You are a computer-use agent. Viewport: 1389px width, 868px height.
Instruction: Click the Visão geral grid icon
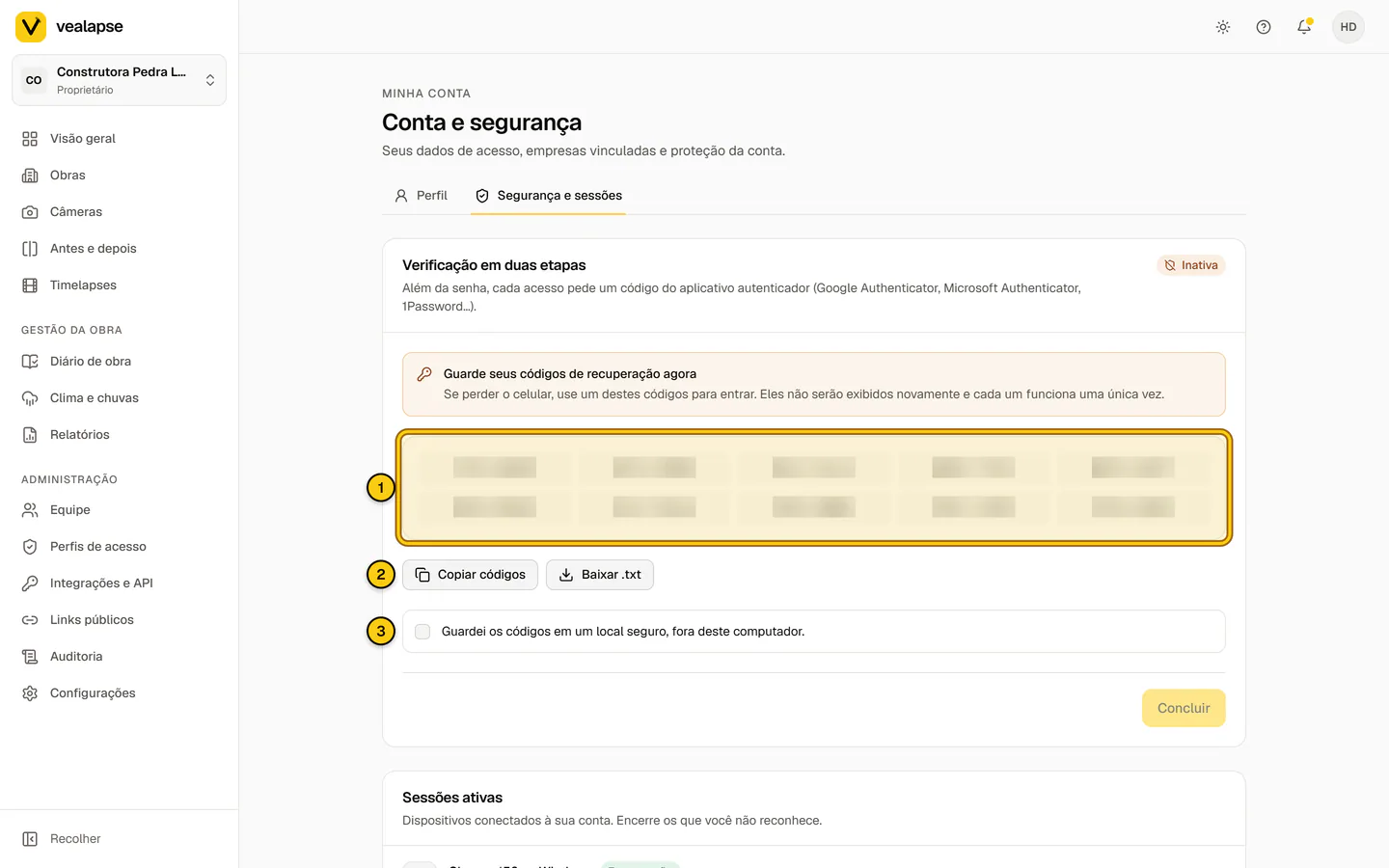click(30, 139)
